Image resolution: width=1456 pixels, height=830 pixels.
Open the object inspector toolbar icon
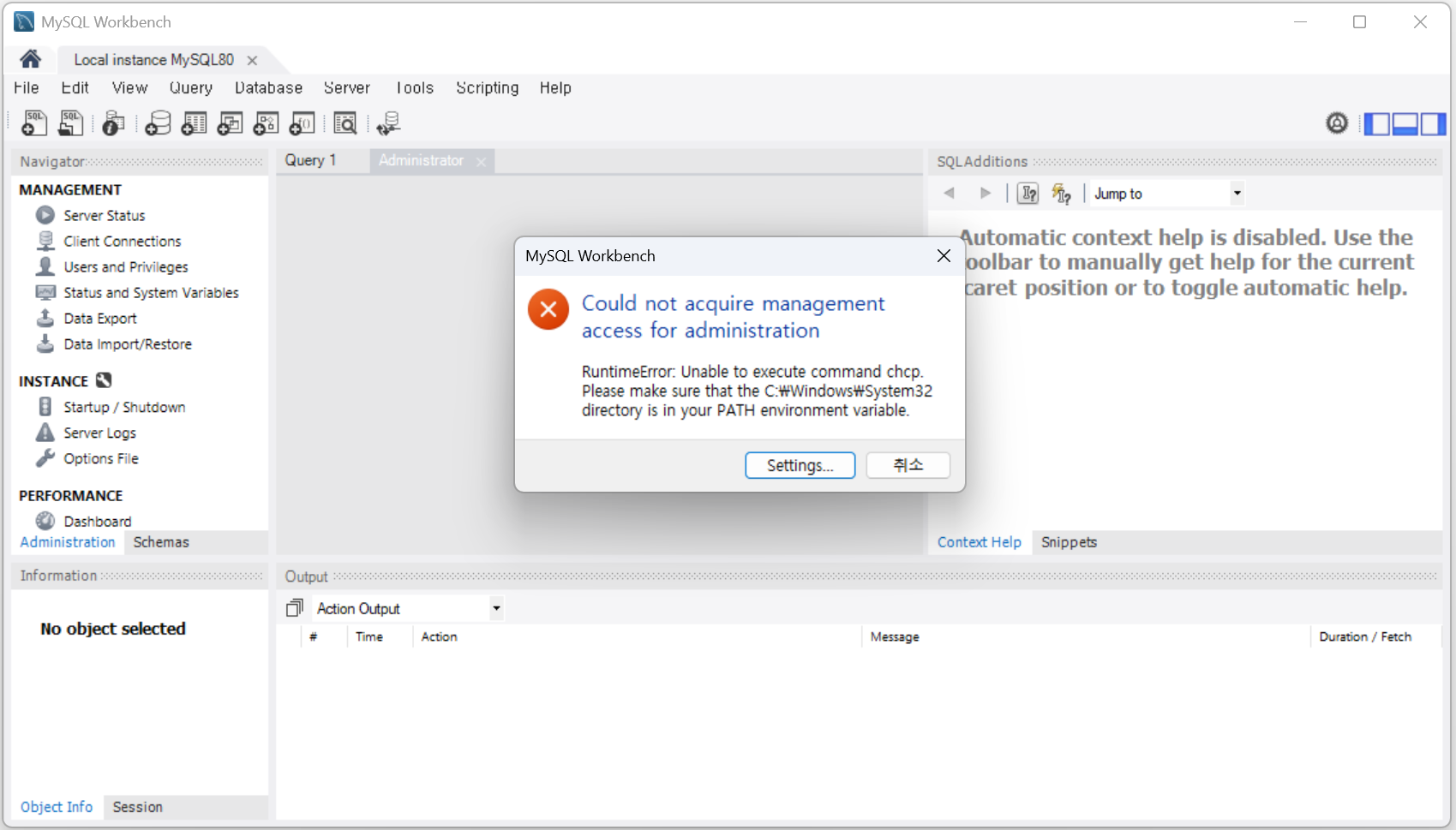coord(113,123)
